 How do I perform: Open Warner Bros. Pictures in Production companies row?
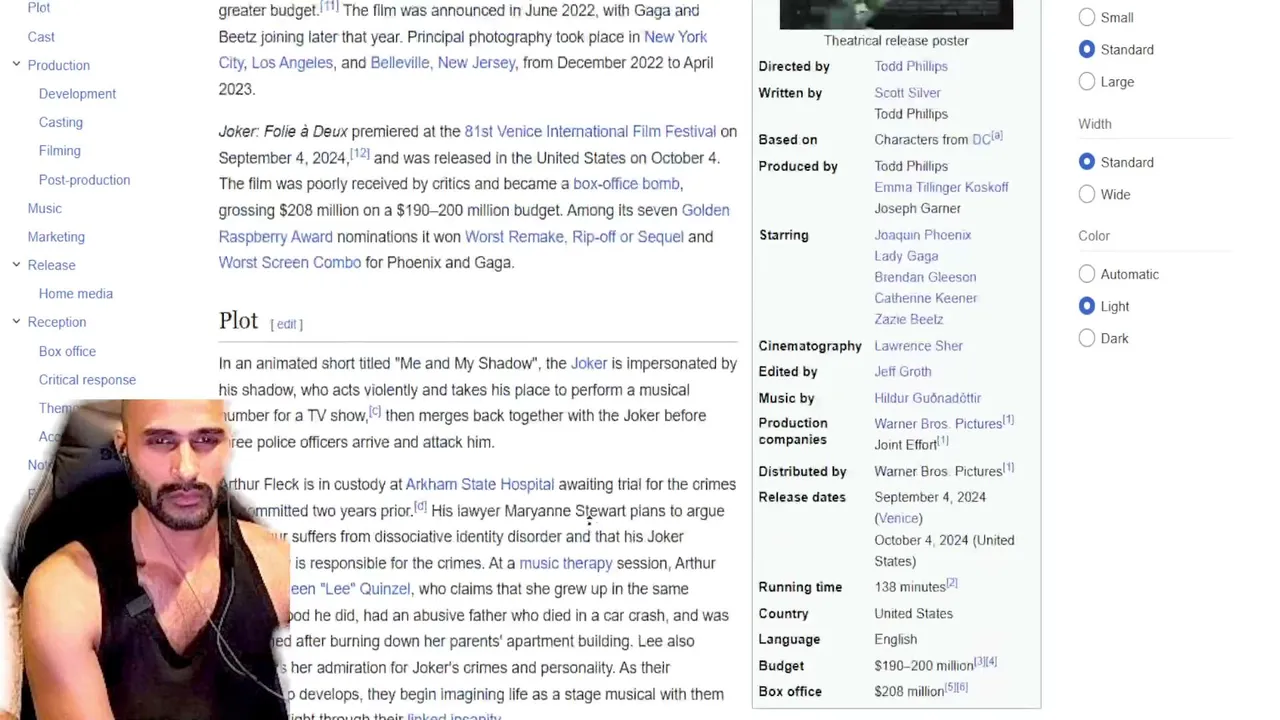[x=938, y=424]
